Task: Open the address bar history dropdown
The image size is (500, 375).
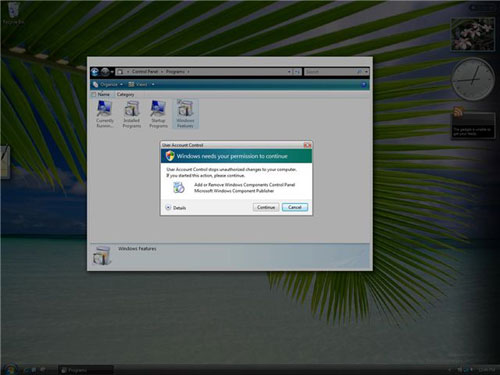Action: click(289, 72)
